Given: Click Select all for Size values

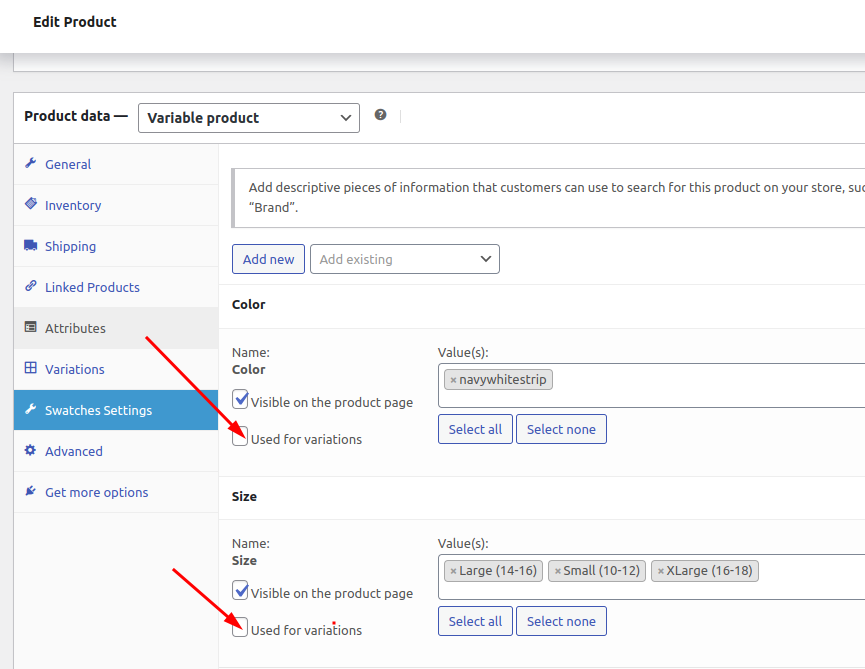Looking at the screenshot, I should click(x=475, y=621).
